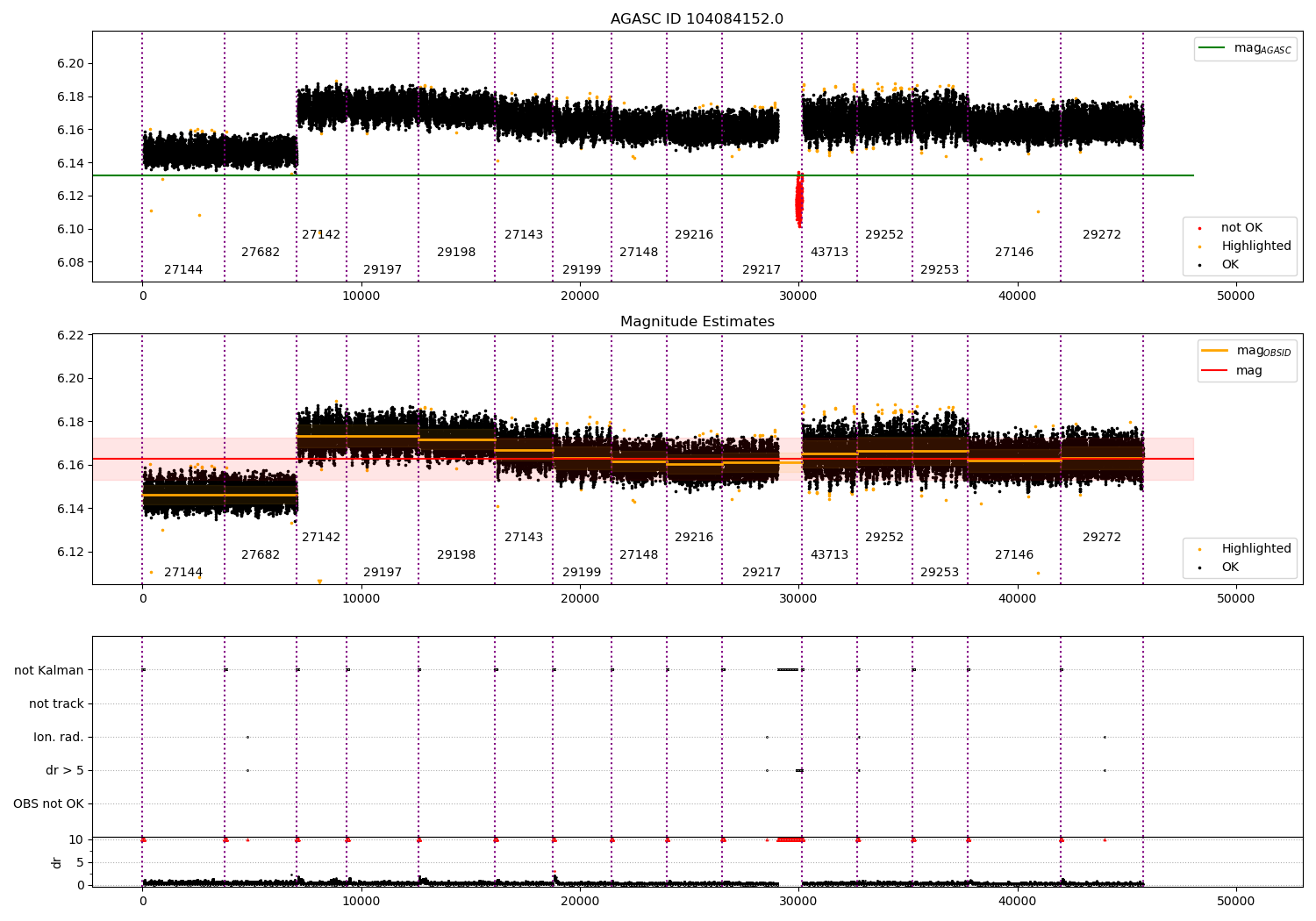Click the green mag AGASC horizontal line

tap(643, 175)
